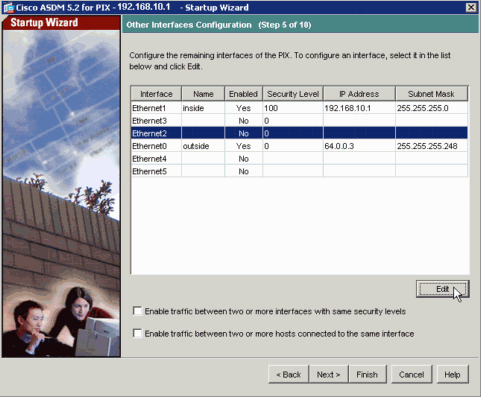Viewport: 481px width, 397px height.
Task: Open the Help button
Action: point(452,375)
